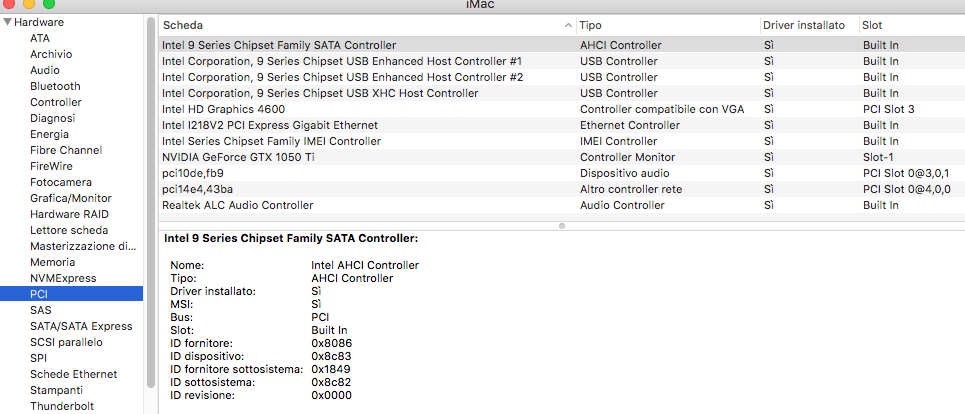Open Fotocamera in the sidebar
The image size is (965, 414).
tap(61, 182)
